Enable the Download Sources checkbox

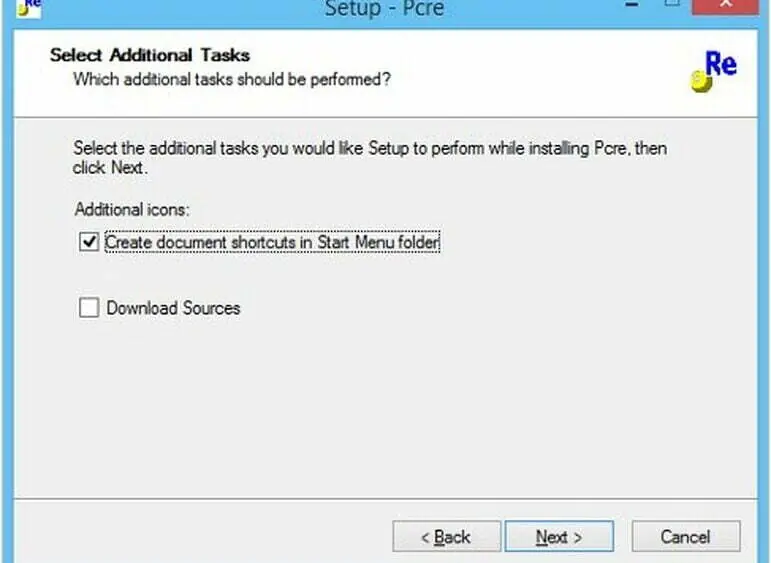click(89, 308)
